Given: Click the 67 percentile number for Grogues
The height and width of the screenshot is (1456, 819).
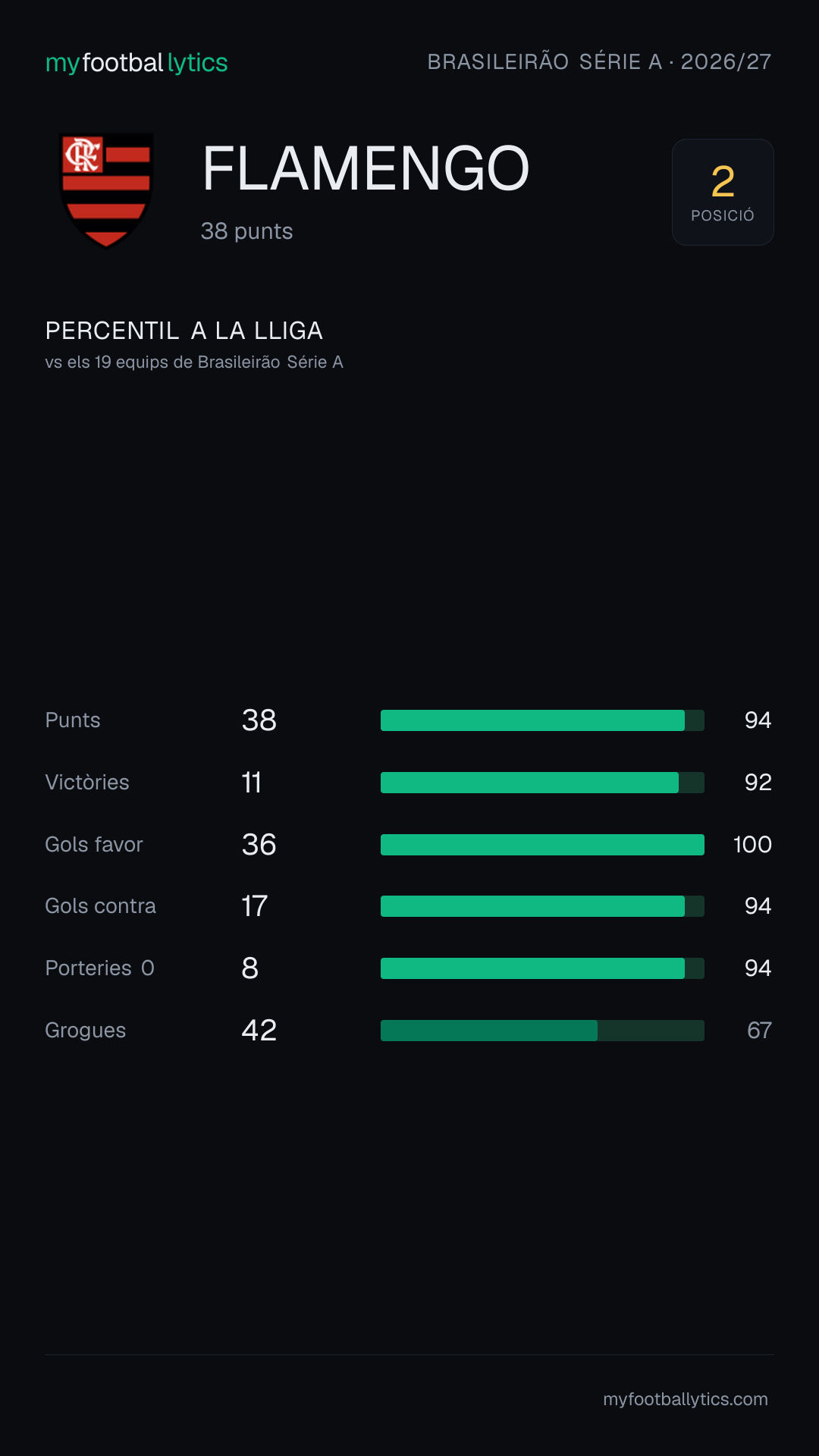Looking at the screenshot, I should tap(759, 1031).
